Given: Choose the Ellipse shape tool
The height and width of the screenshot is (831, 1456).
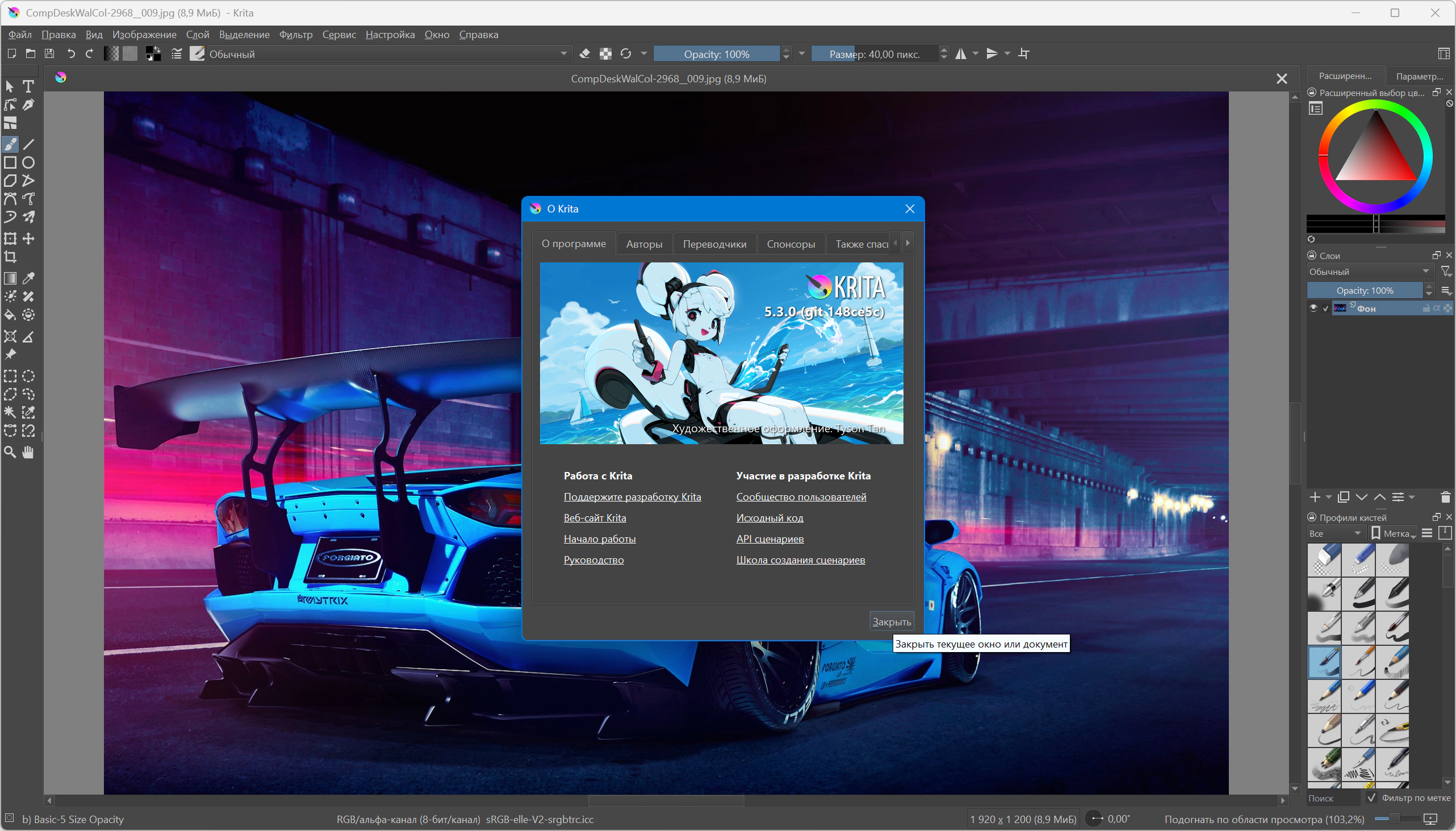Looking at the screenshot, I should (28, 162).
